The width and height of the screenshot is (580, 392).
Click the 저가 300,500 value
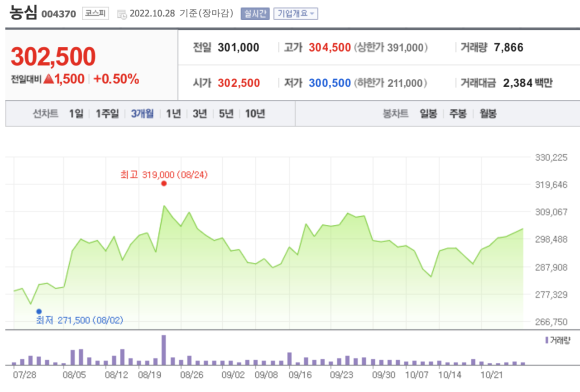click(330, 83)
